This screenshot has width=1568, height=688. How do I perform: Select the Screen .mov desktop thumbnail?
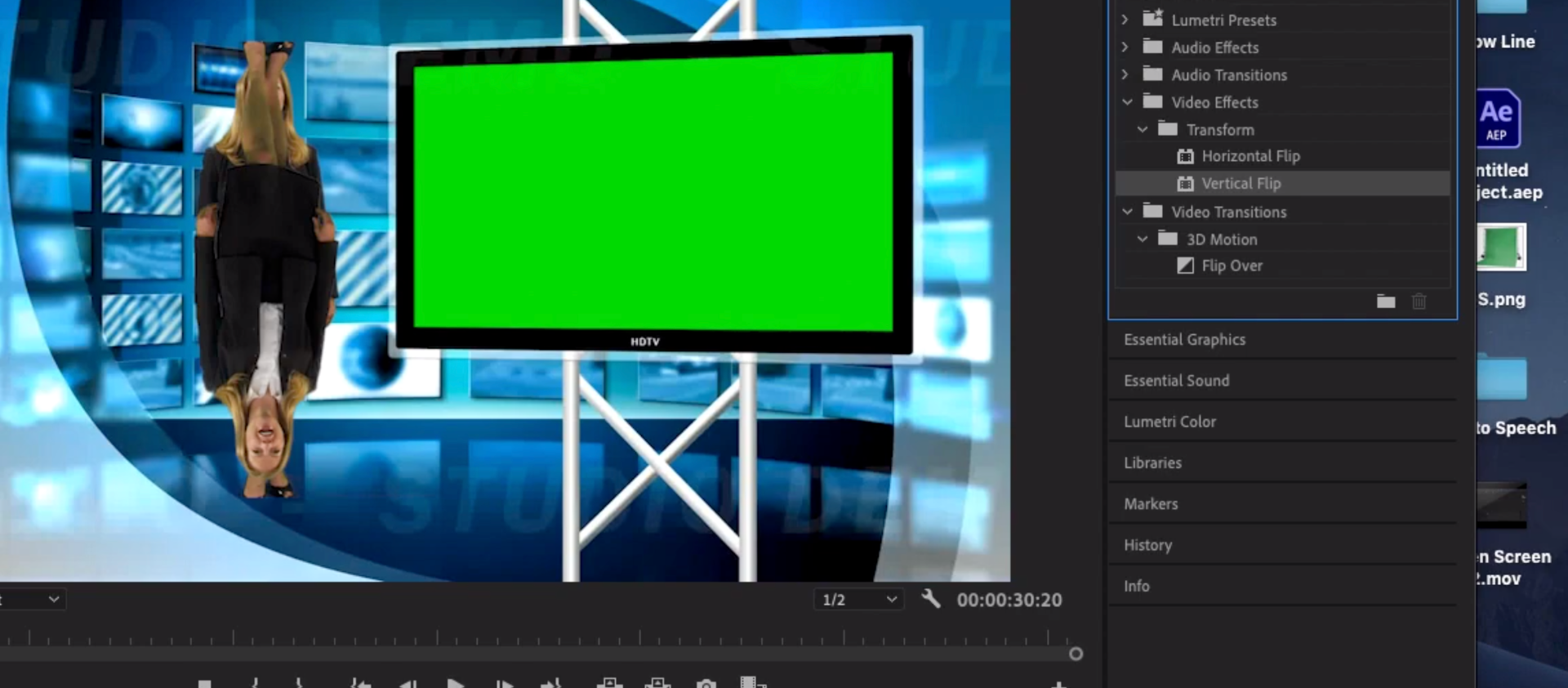click(1501, 505)
